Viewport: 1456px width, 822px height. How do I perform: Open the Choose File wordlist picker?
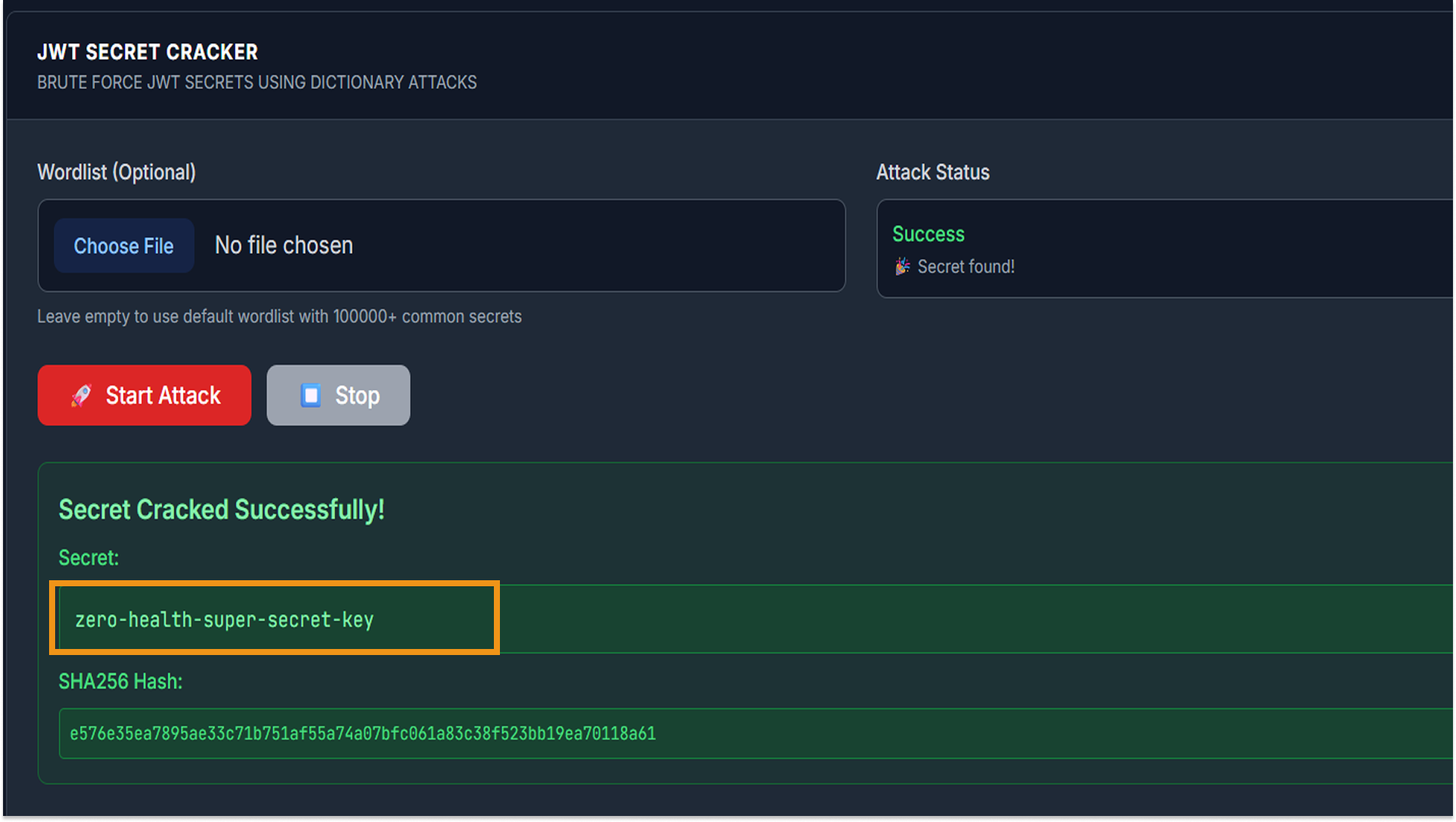click(x=124, y=246)
